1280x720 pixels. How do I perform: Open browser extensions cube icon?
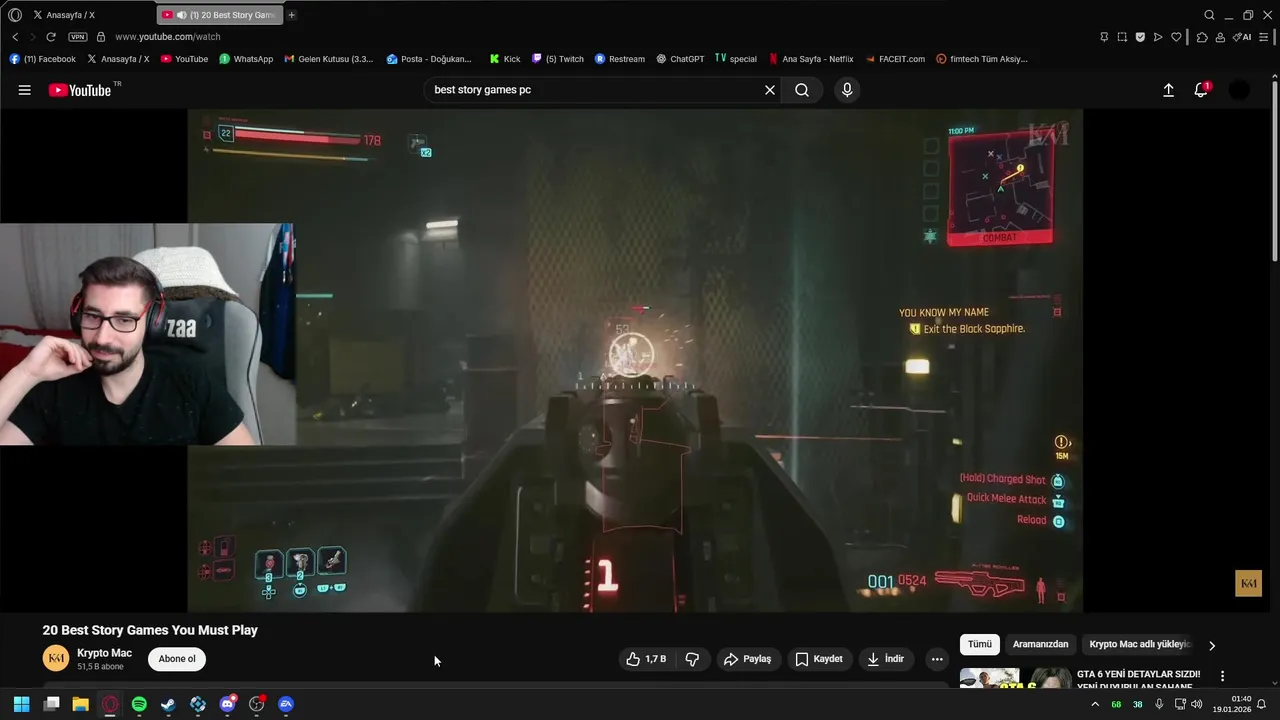coord(1202,37)
